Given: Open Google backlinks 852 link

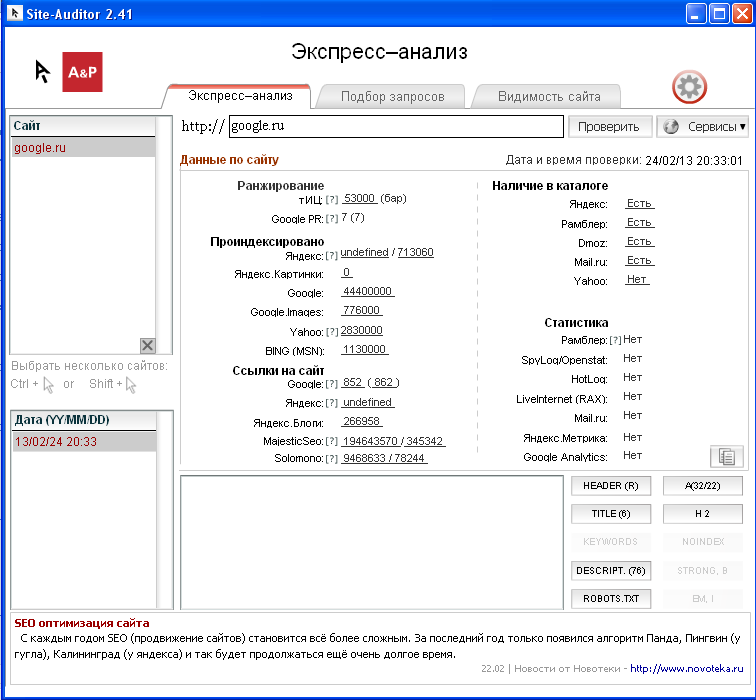Looking at the screenshot, I should [x=352, y=382].
